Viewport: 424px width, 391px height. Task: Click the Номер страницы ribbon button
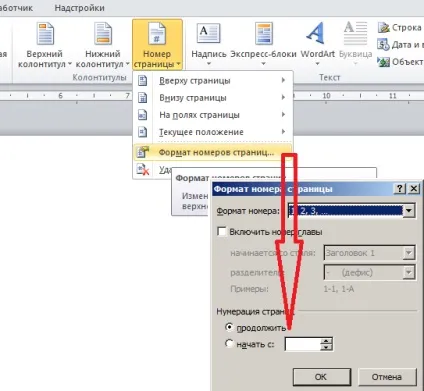pyautogui.click(x=157, y=45)
